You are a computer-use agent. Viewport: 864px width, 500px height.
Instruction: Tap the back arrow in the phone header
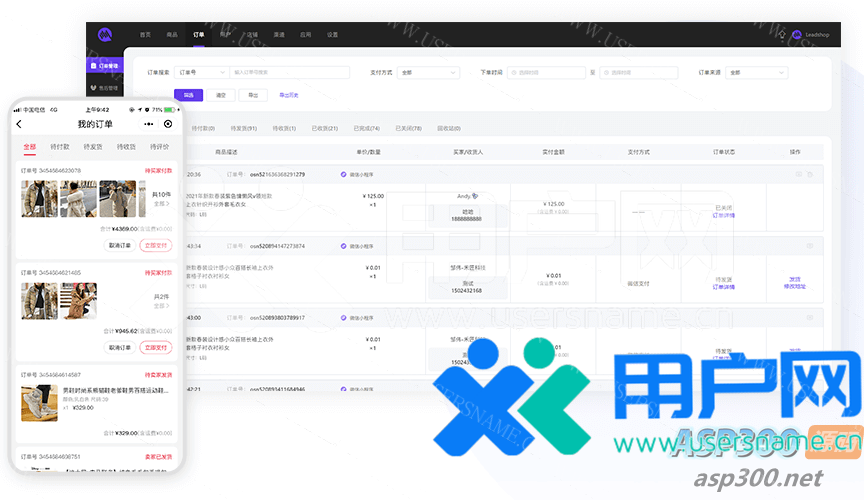(19, 124)
